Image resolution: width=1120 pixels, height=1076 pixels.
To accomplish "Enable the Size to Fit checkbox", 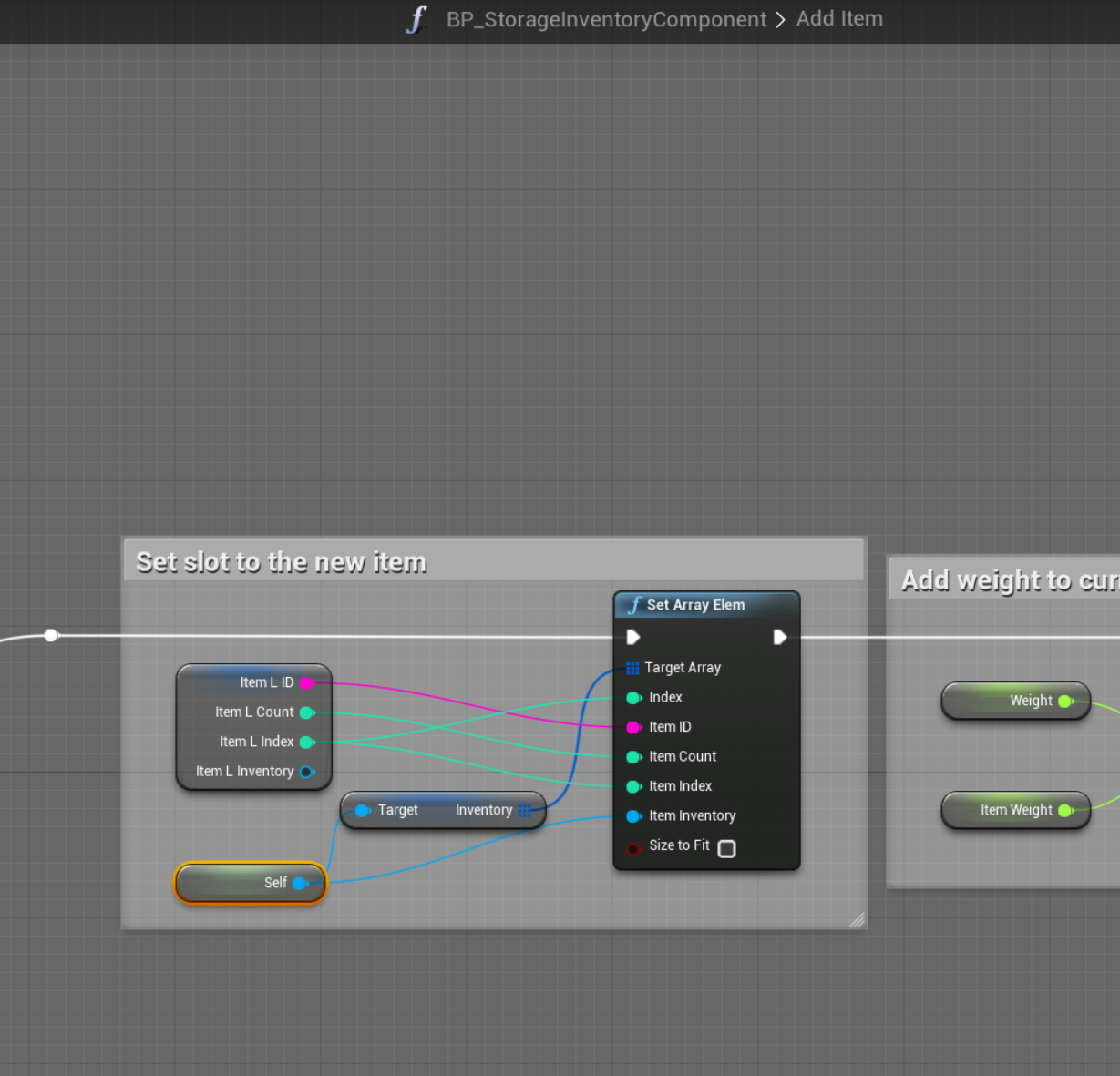I will pyautogui.click(x=726, y=848).
